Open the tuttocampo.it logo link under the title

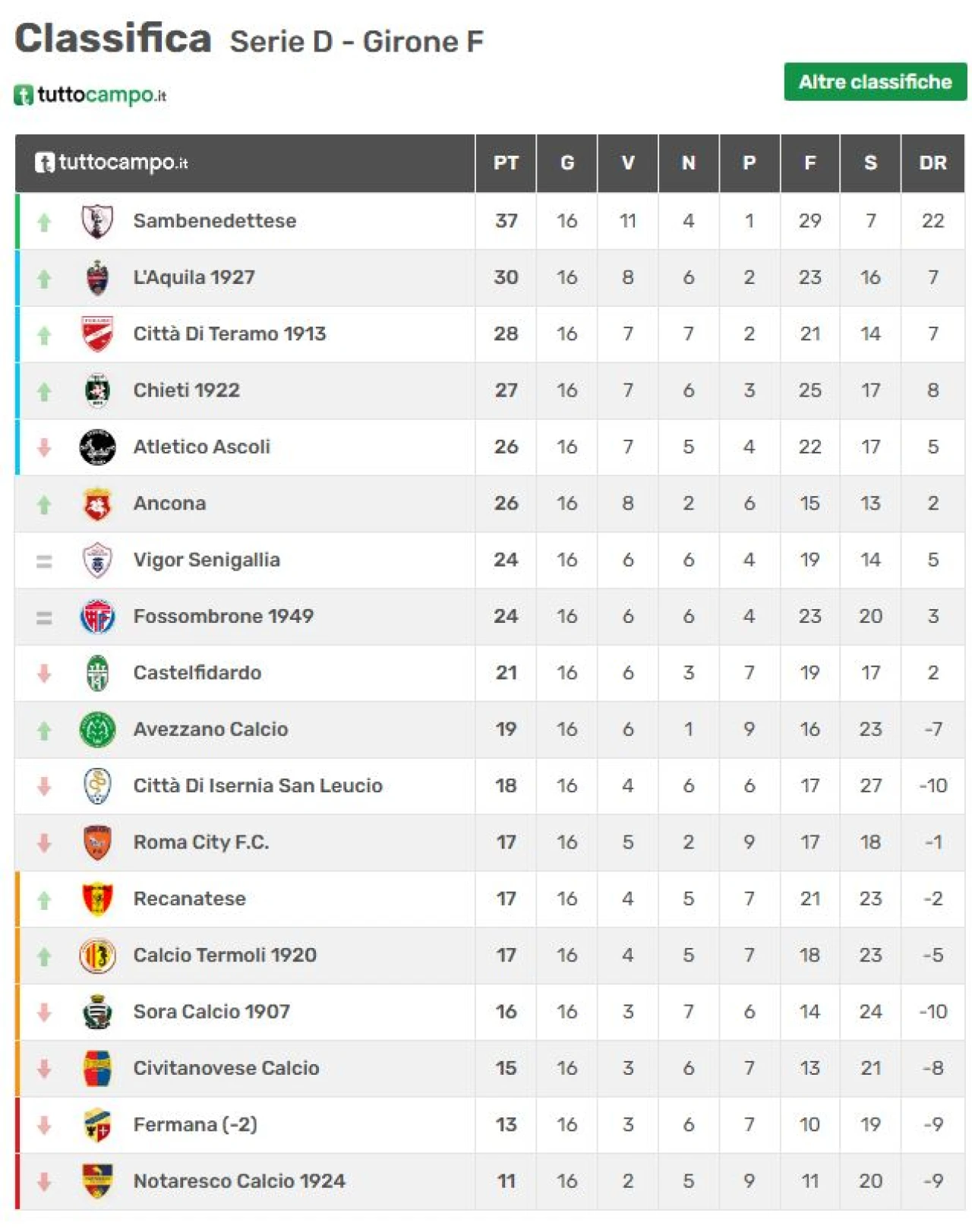pyautogui.click(x=90, y=95)
